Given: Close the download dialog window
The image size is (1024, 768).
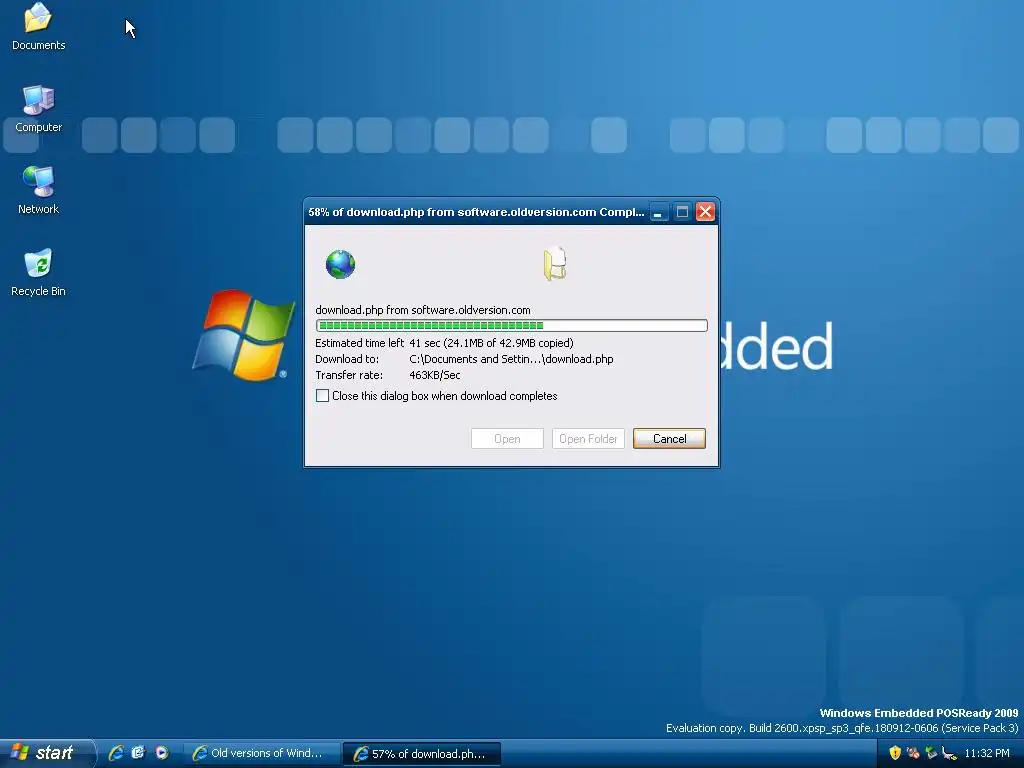Looking at the screenshot, I should 705,212.
